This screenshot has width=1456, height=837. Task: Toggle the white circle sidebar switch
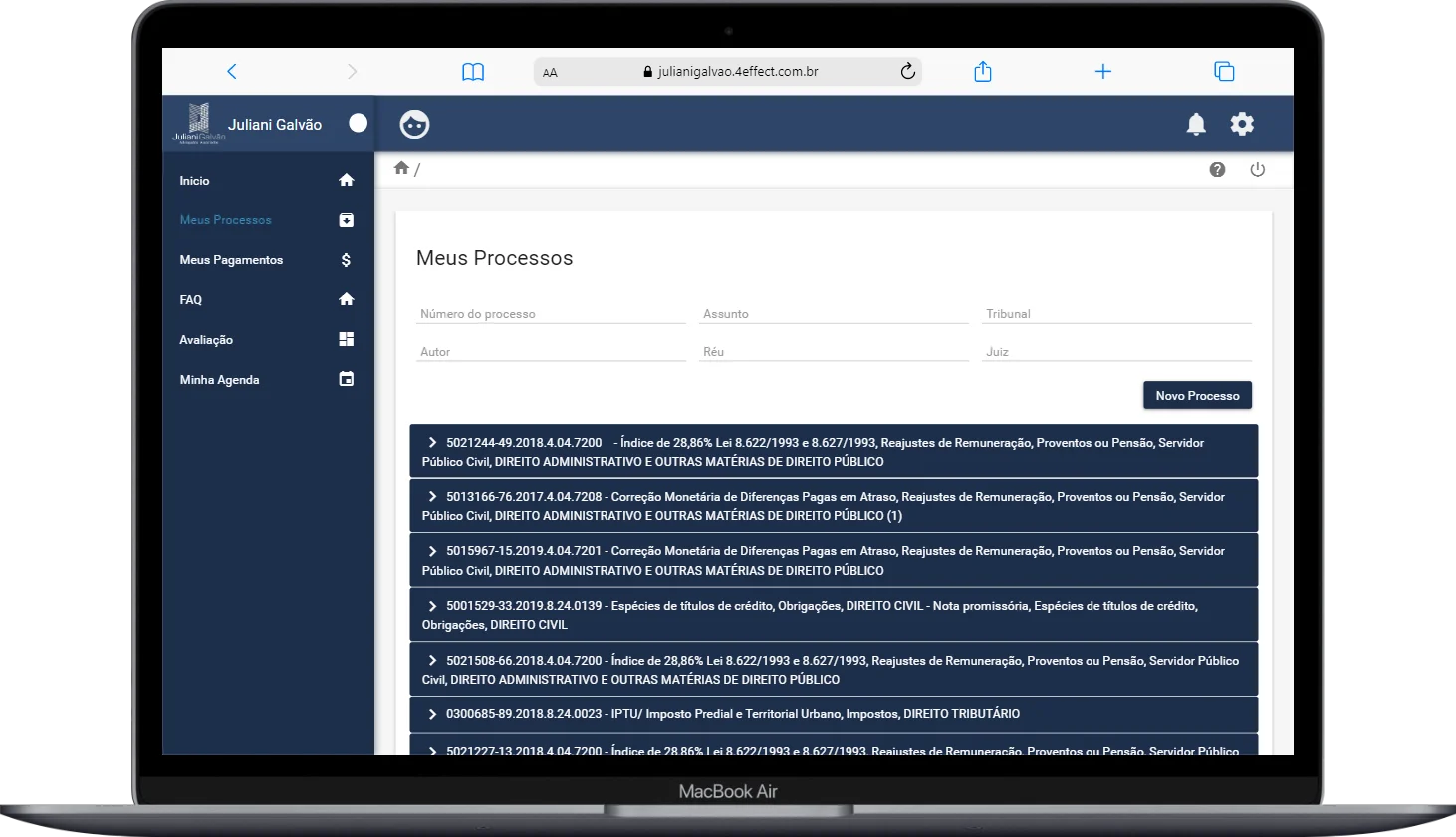click(x=358, y=123)
